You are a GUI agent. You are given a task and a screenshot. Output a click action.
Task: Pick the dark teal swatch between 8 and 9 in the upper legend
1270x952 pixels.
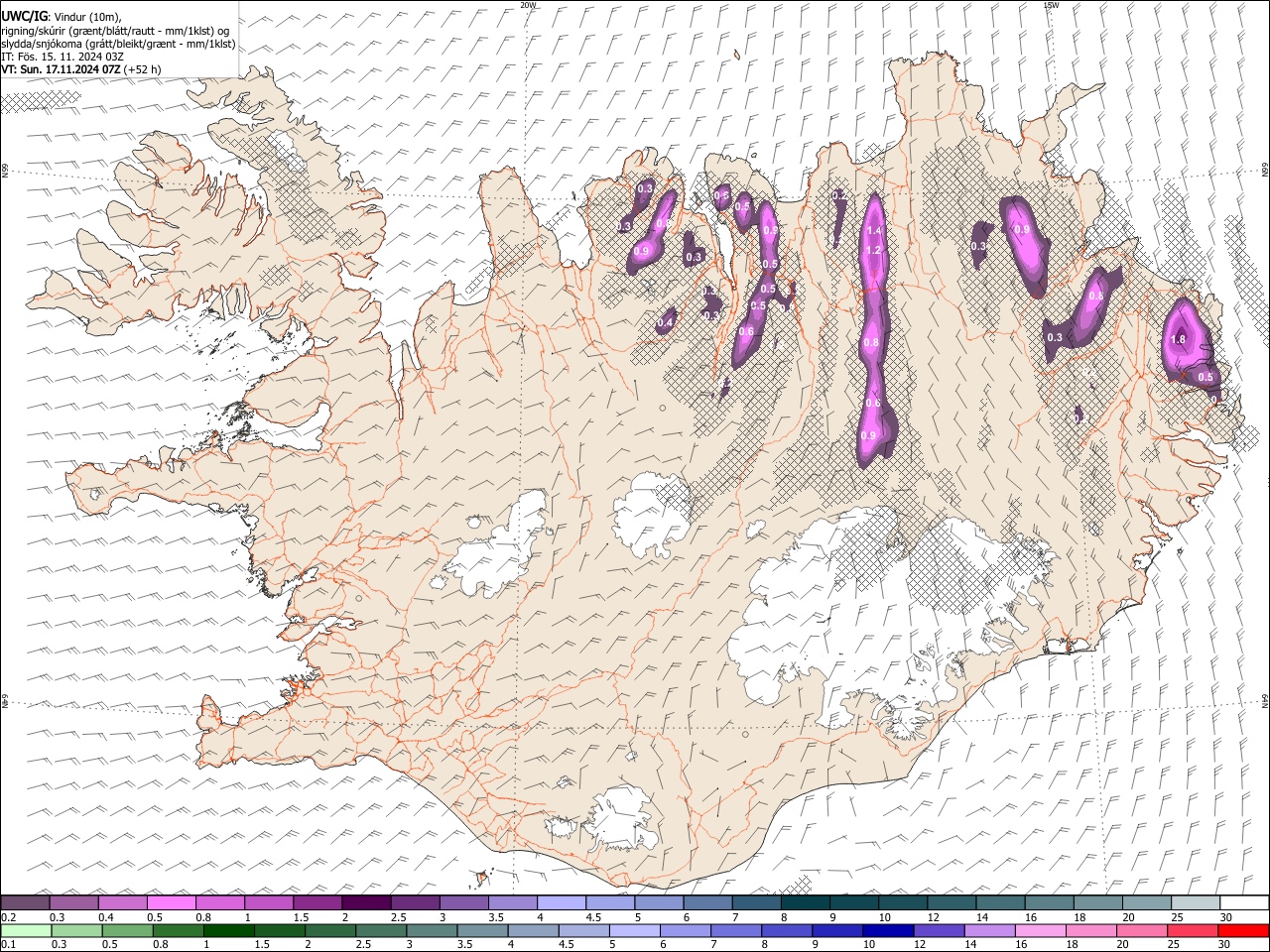point(805,903)
